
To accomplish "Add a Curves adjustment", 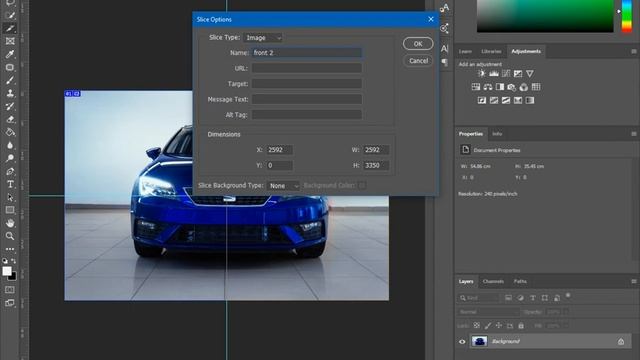I will pos(506,73).
